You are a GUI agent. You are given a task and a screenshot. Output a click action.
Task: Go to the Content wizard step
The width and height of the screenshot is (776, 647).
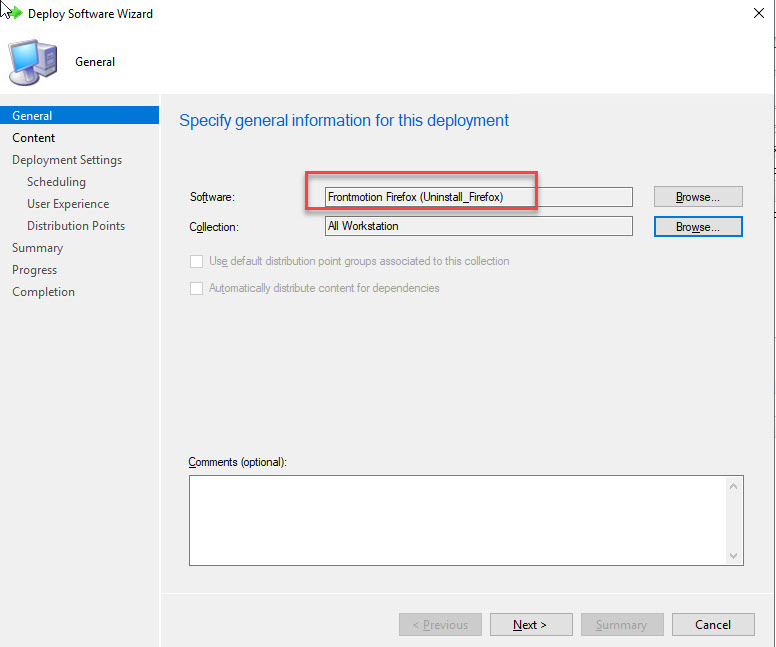(34, 138)
